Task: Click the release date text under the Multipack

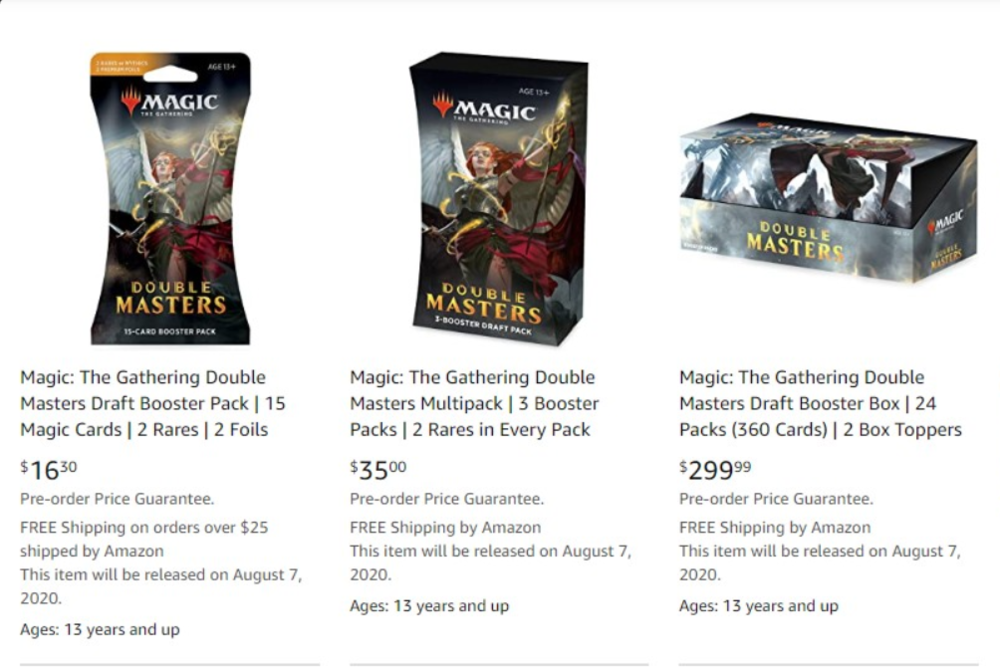Action: 490,563
